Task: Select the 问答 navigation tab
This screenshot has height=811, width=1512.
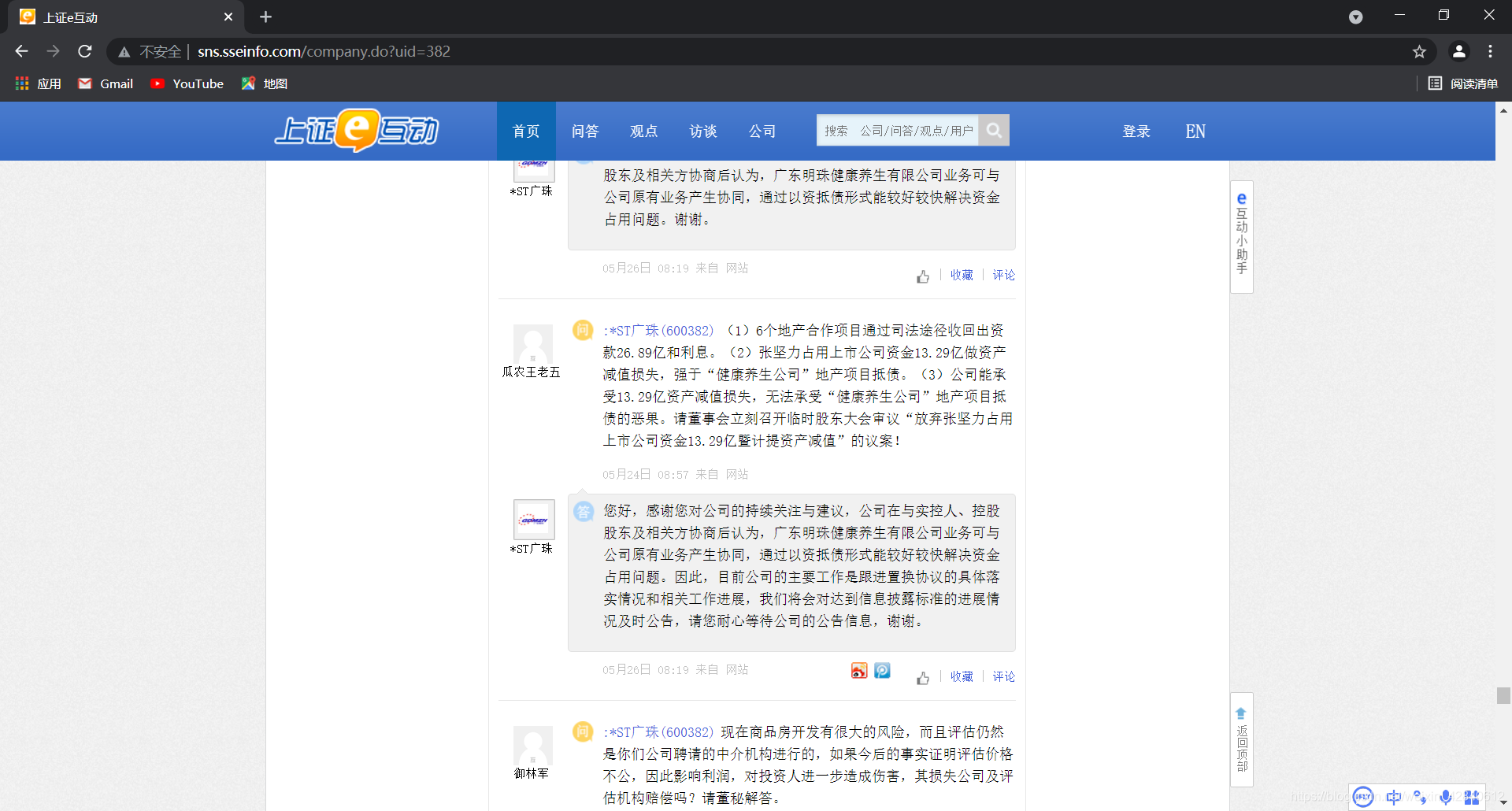Action: click(585, 131)
